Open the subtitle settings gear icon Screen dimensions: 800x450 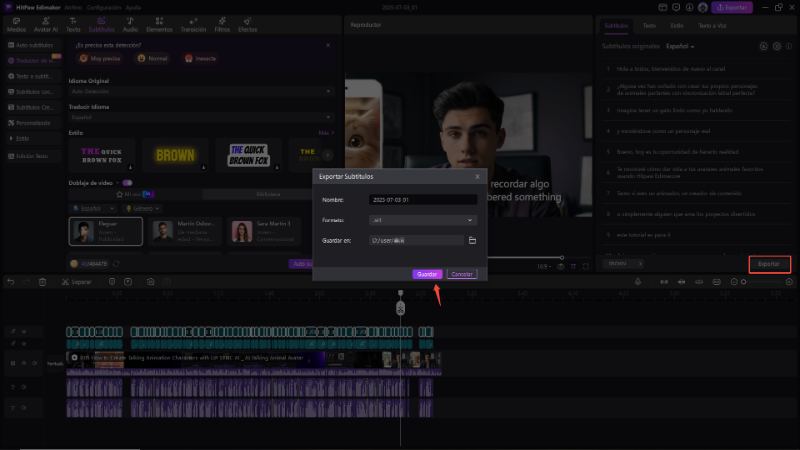[777, 46]
